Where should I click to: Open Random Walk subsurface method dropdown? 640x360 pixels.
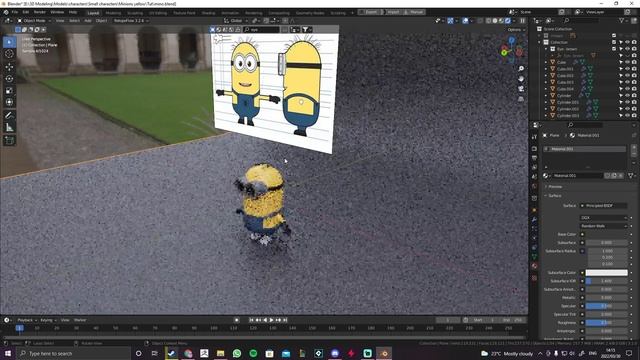tap(603, 226)
